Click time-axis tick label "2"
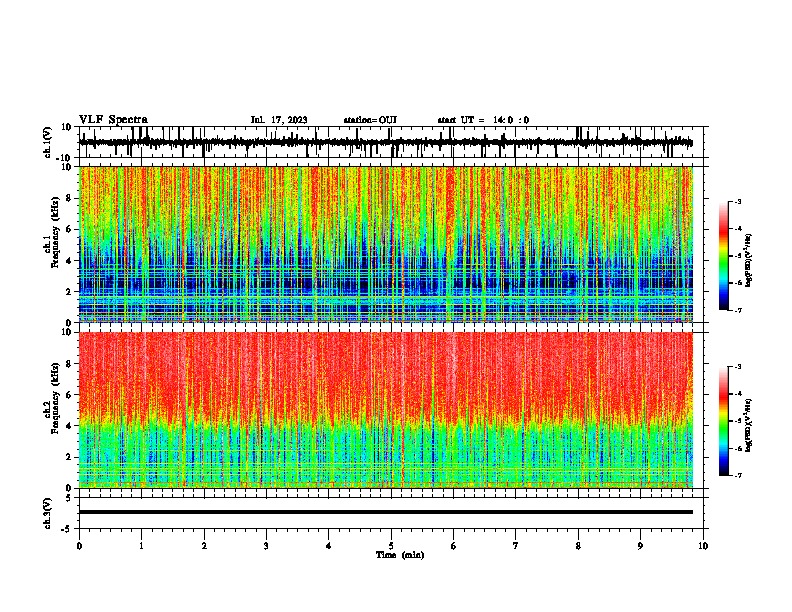This screenshot has height=612, width=792. [204, 546]
